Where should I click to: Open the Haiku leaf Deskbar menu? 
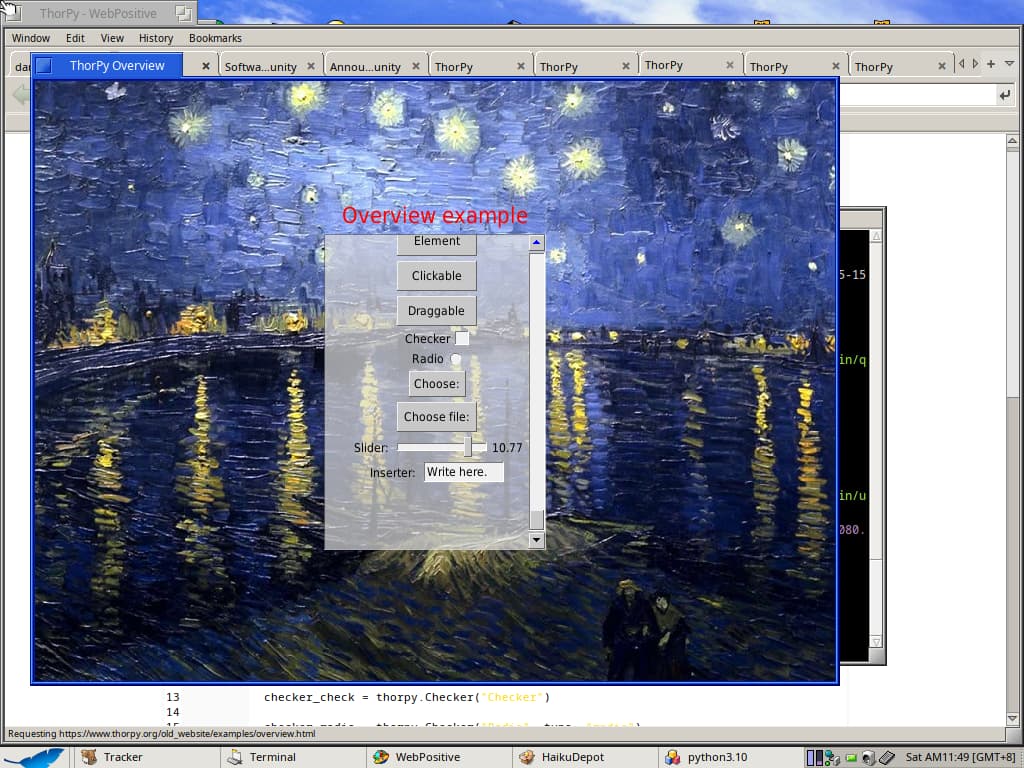[35, 757]
